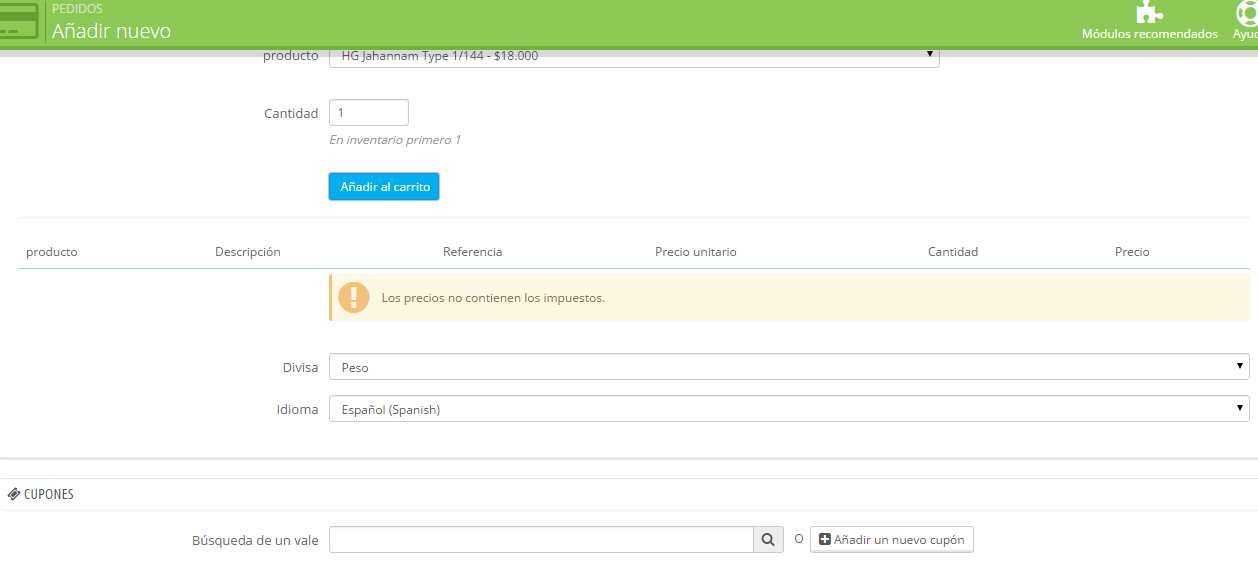The image size is (1258, 562).
Task: Click the Referencia column header
Action: [473, 252]
